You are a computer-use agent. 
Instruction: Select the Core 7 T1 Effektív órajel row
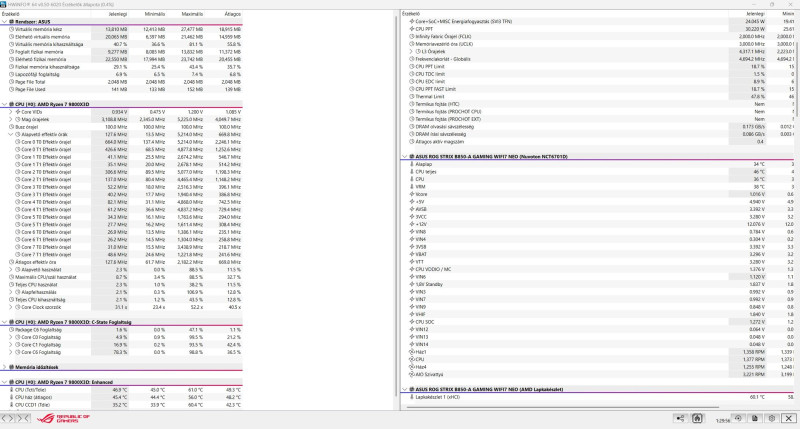point(121,255)
